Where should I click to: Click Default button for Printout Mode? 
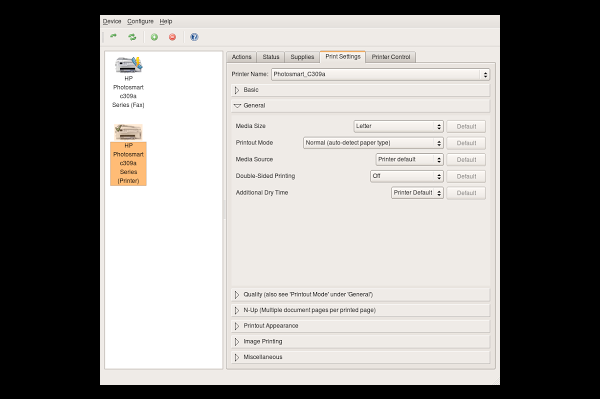[466, 143]
